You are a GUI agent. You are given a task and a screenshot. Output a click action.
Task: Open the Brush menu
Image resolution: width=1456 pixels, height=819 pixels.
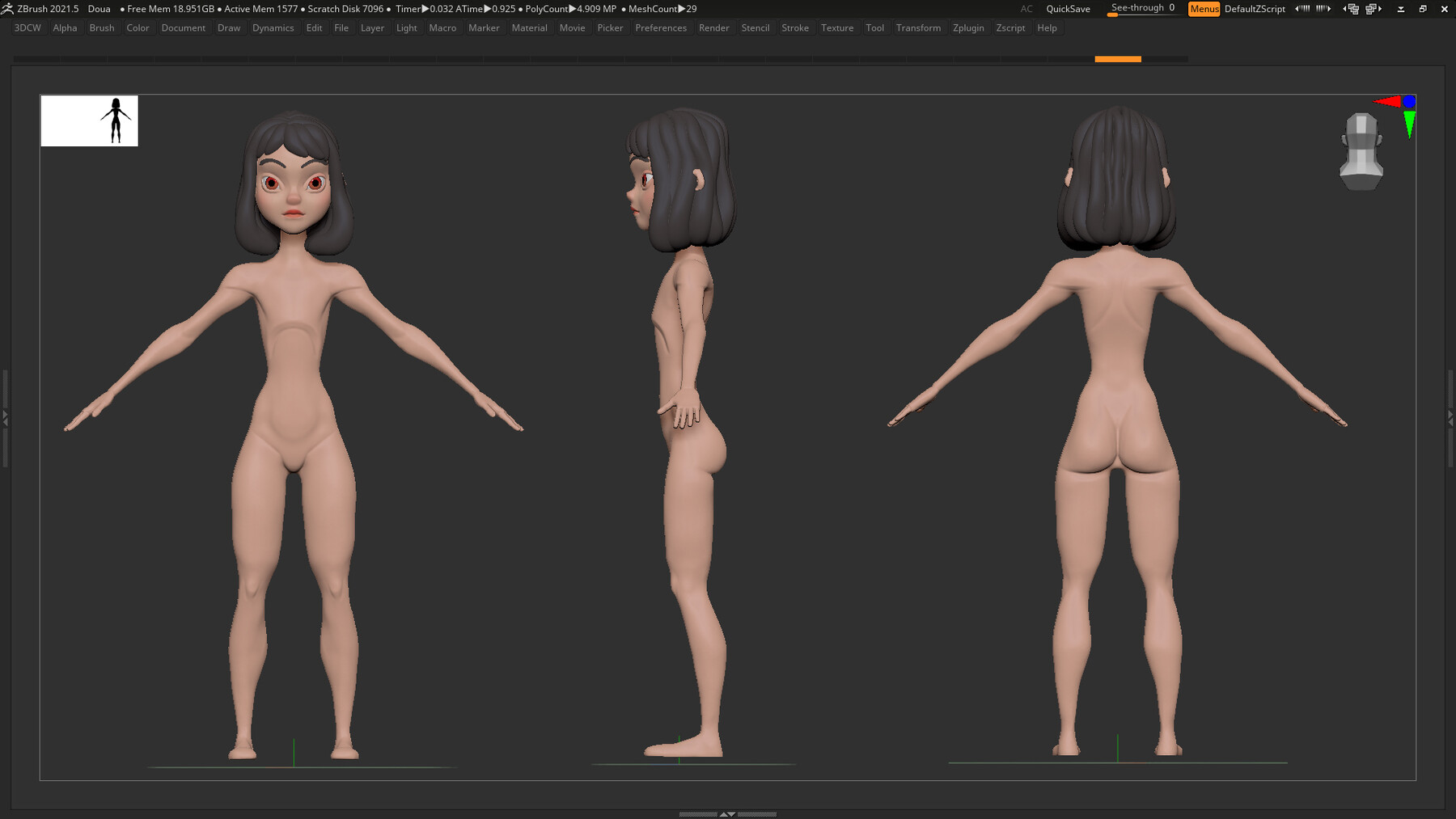coord(101,27)
